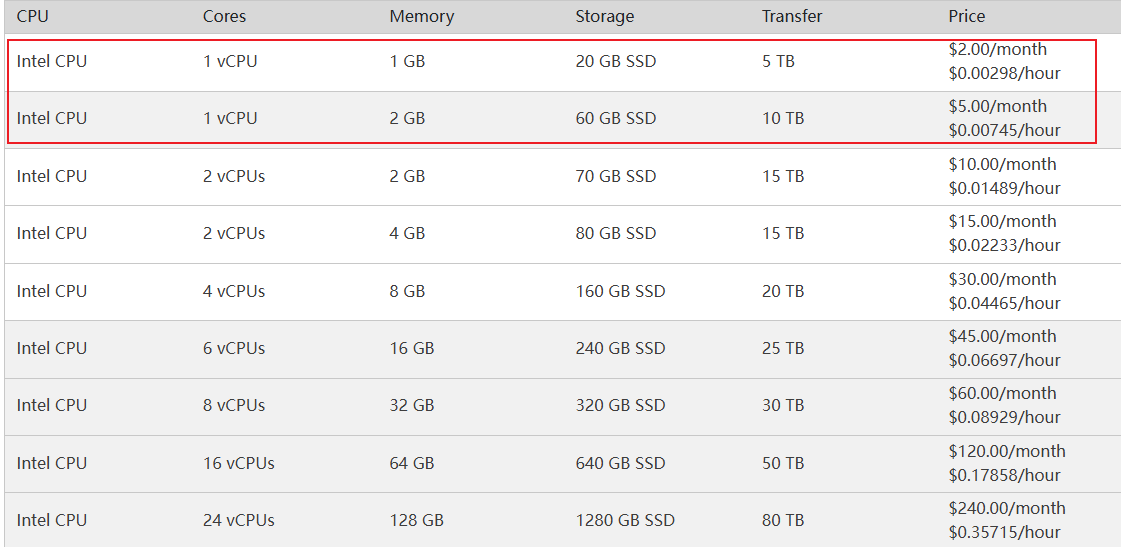Click the 6 vCPUs cell
Image resolution: width=1121 pixels, height=547 pixels.
coord(234,348)
